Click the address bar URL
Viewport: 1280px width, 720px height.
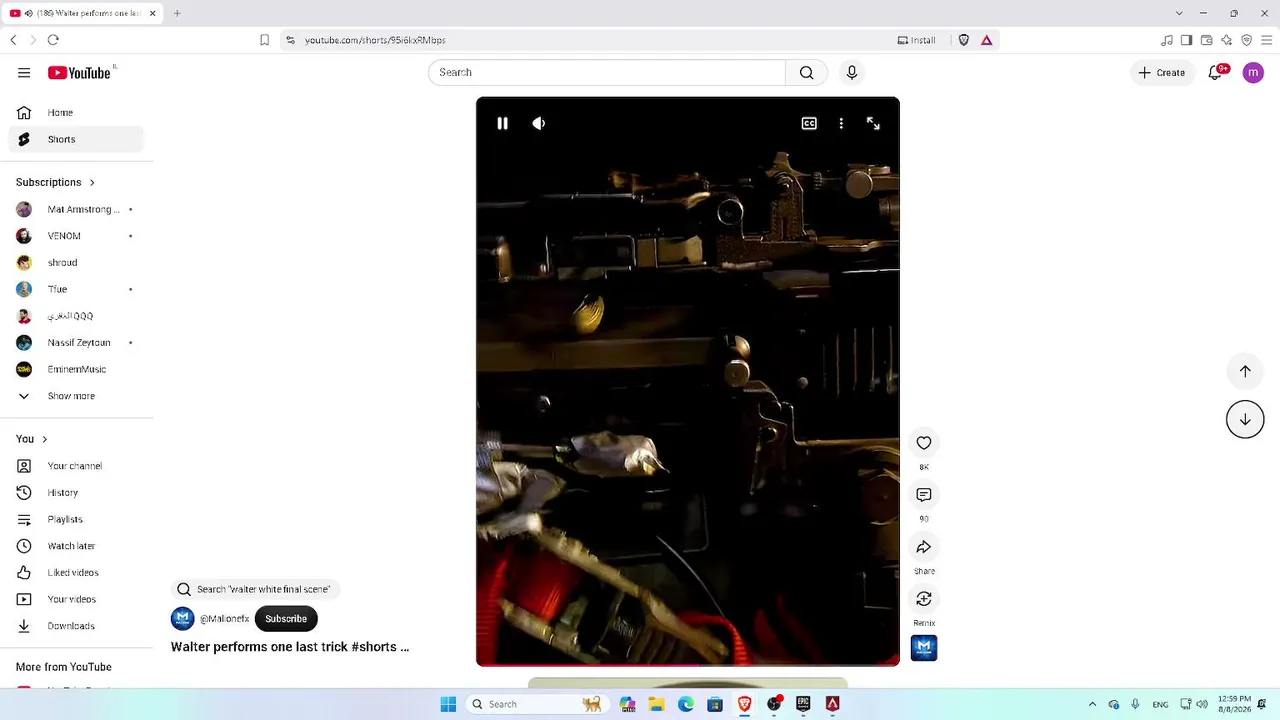click(x=375, y=40)
